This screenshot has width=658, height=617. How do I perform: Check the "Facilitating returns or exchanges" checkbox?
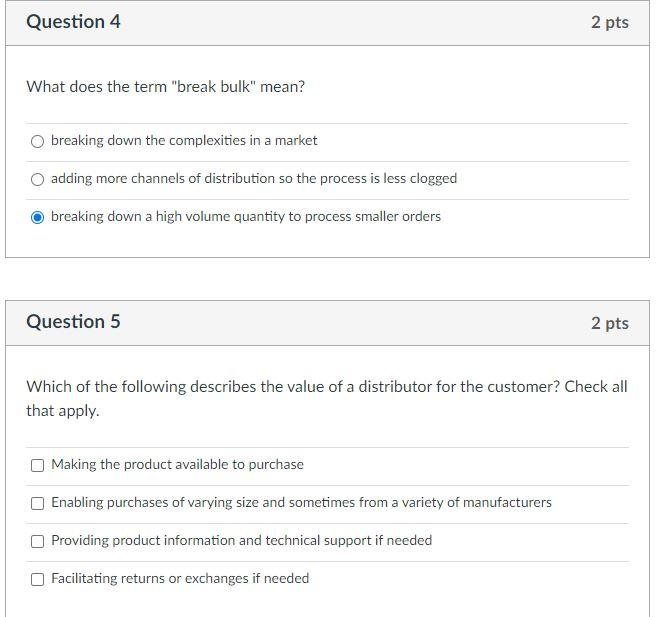click(38, 579)
